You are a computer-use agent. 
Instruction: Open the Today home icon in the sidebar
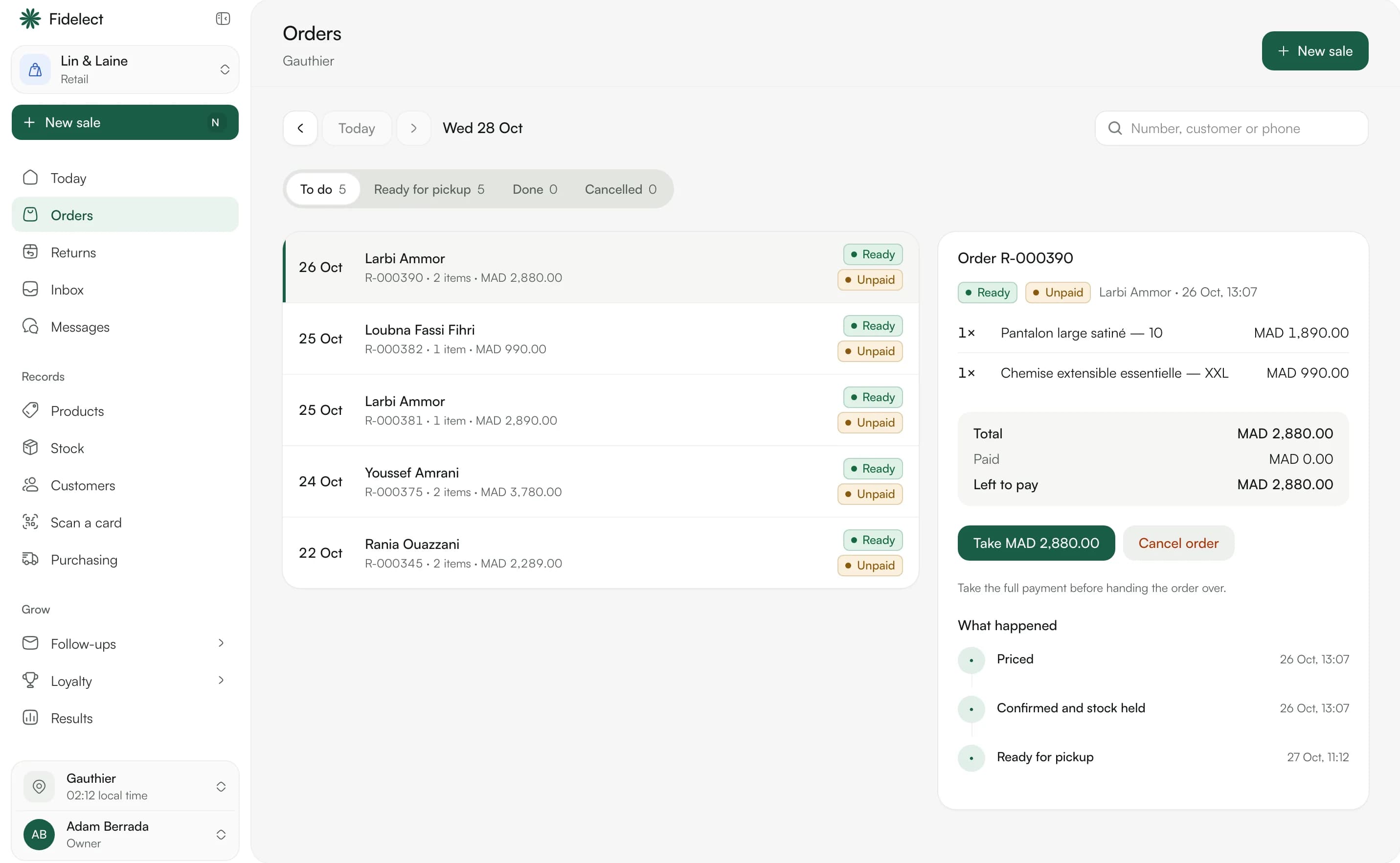click(30, 178)
